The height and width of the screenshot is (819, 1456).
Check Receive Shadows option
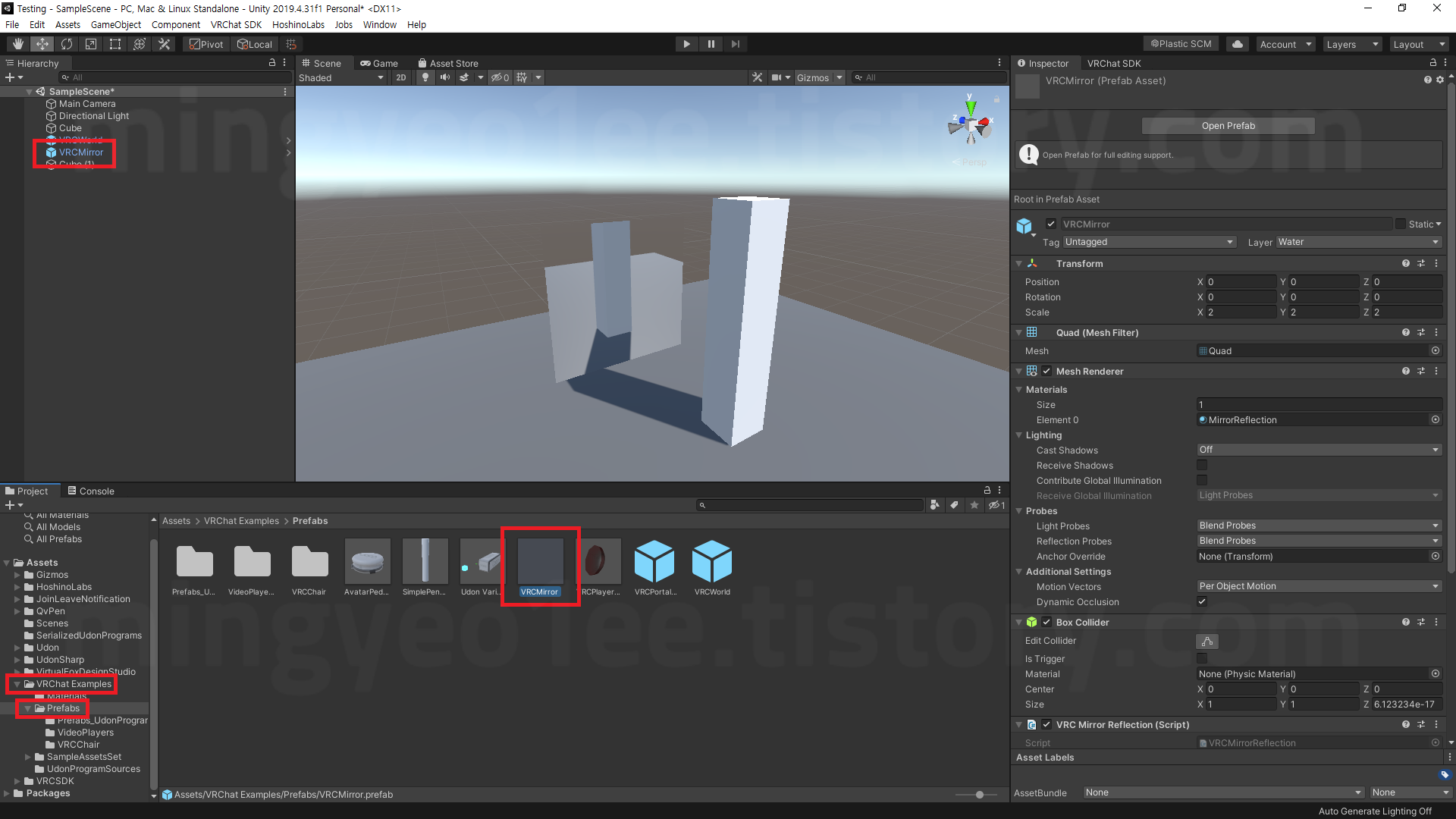pos(1202,466)
